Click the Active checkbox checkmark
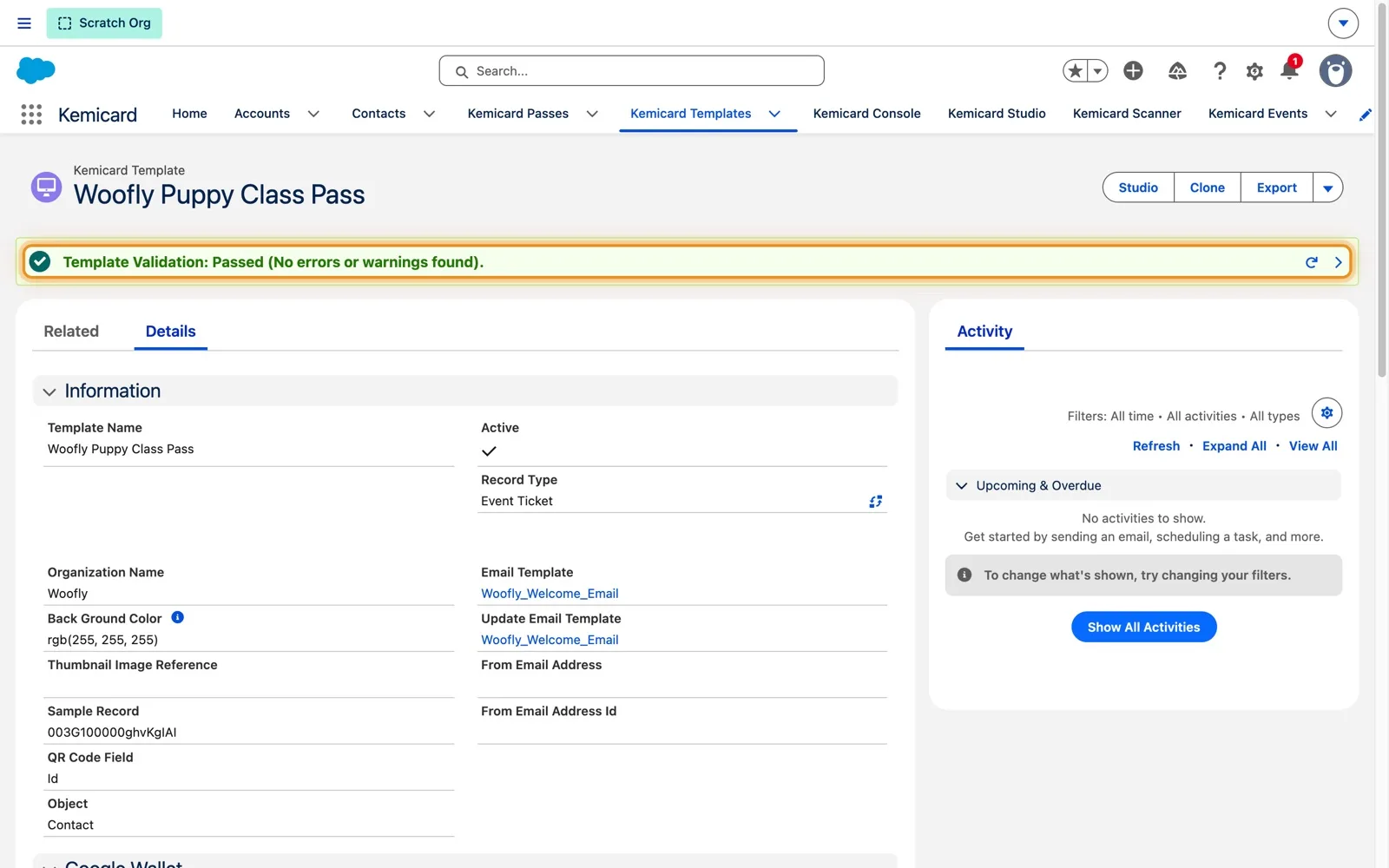 (x=489, y=450)
